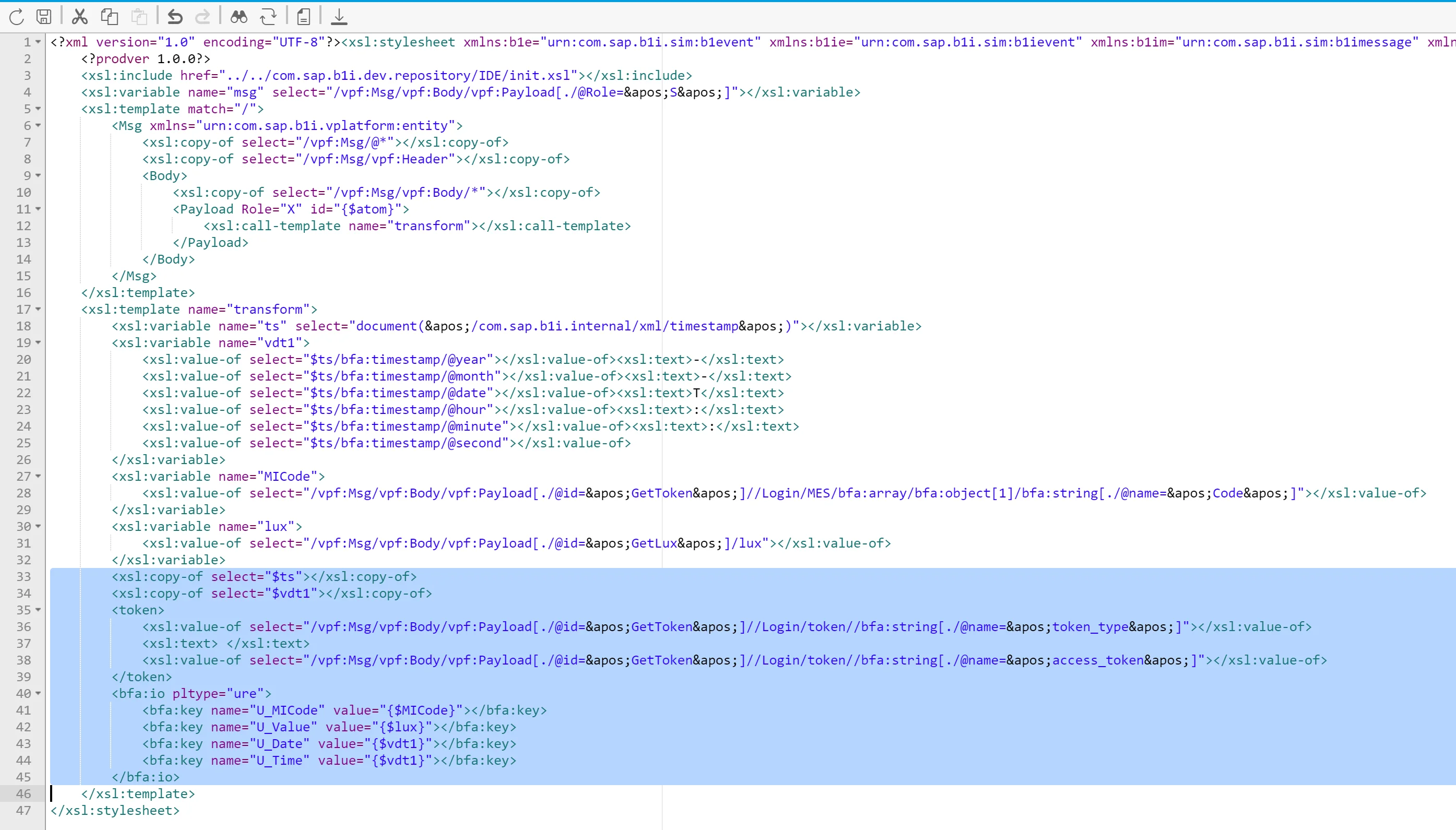Image resolution: width=1456 pixels, height=830 pixels.
Task: Click the replace arrows icon
Action: (268, 17)
